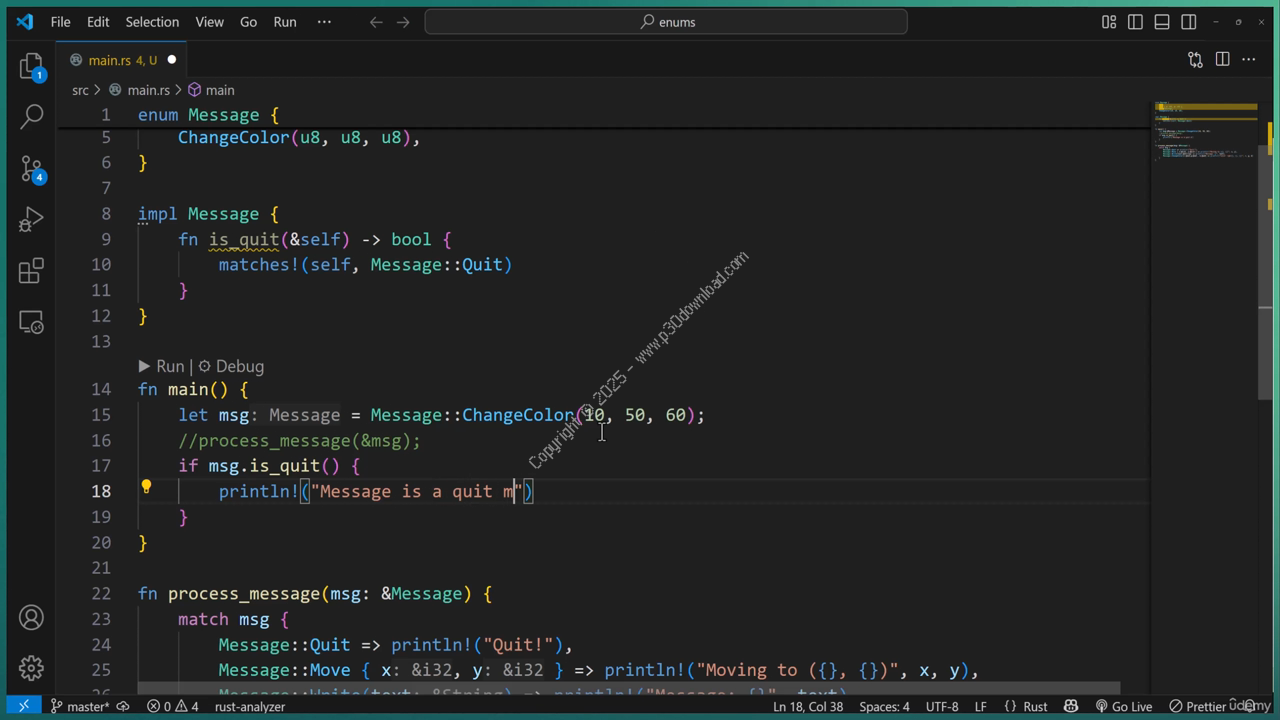The image size is (1280, 720).
Task: Open problems panel via errors and warnings count
Action: click(173, 707)
